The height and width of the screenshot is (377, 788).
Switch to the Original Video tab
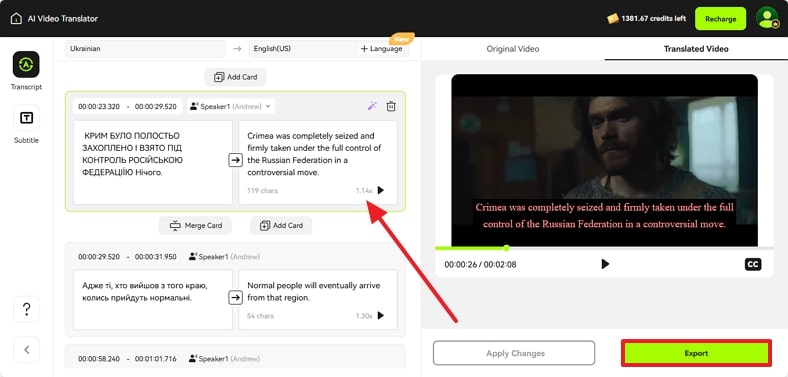[x=513, y=49]
